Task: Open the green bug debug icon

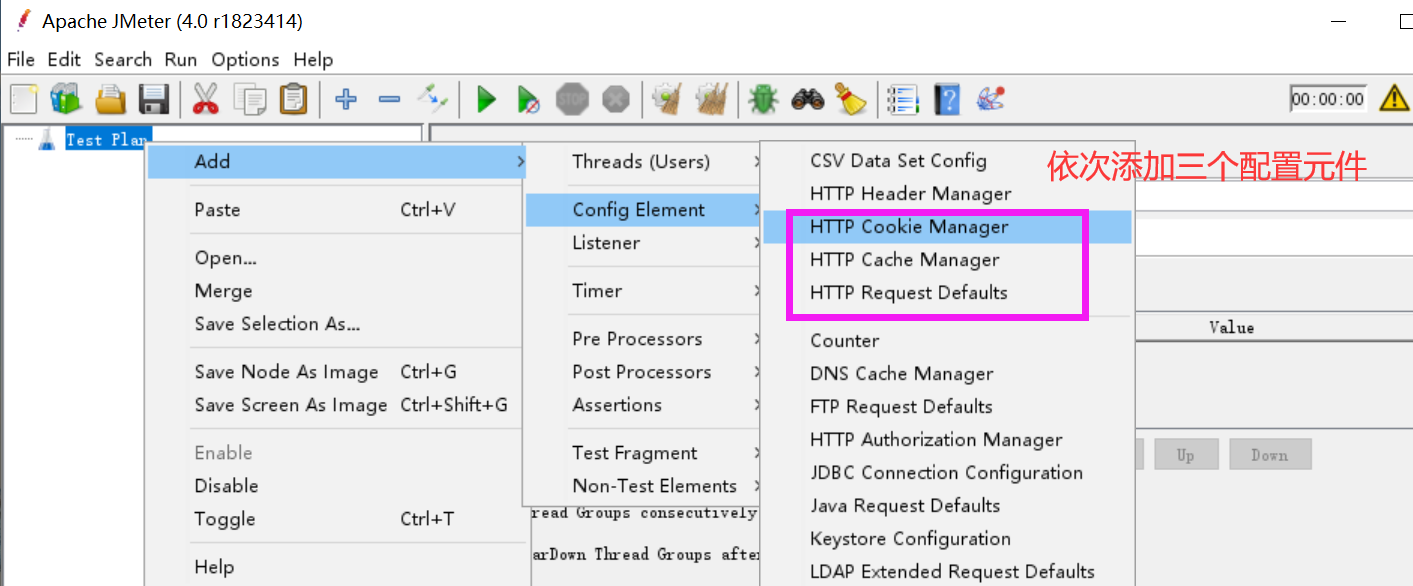Action: (763, 99)
